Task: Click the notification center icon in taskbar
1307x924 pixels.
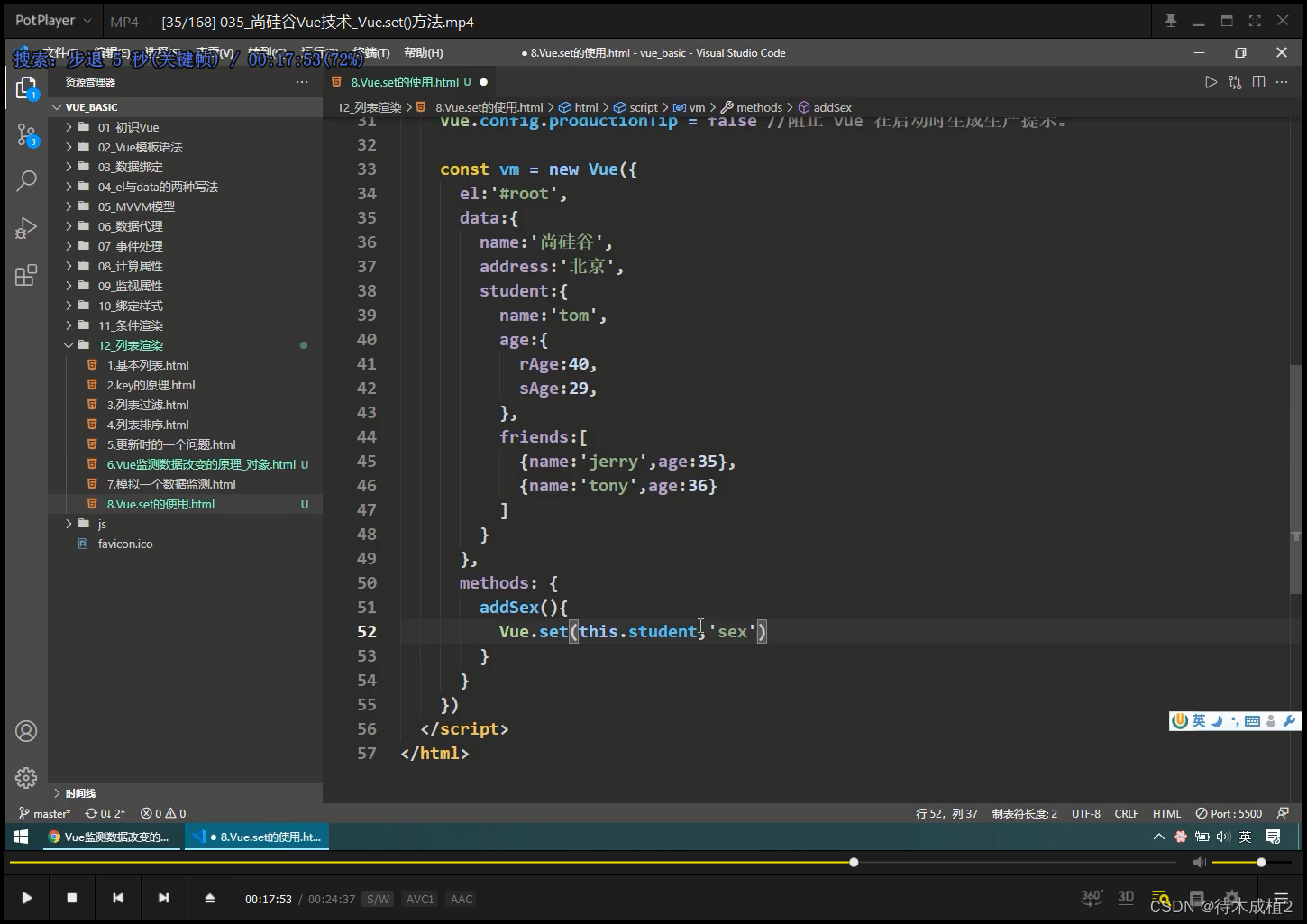Action: (x=1273, y=837)
